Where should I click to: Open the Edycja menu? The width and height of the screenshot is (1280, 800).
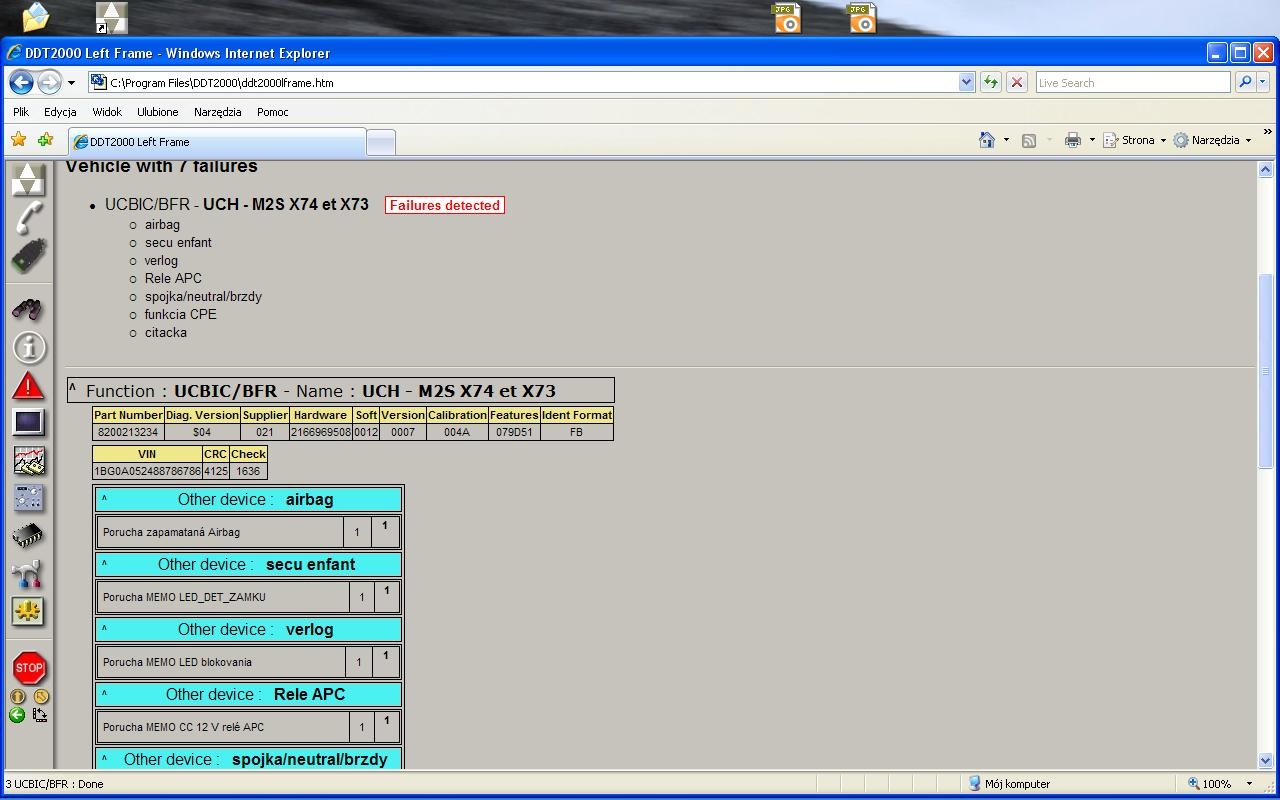point(60,112)
